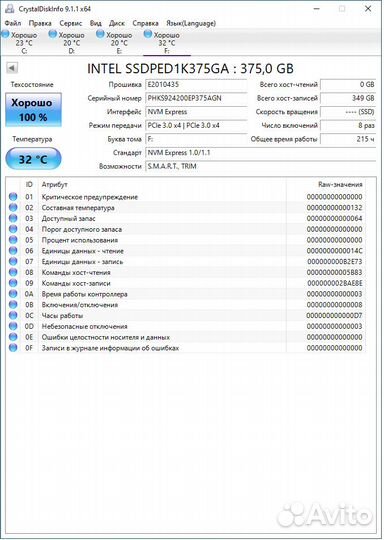This screenshot has width=384, height=540.
Task: Click the transfer mode field PCIe 3.0 x4
Action: tap(196, 126)
